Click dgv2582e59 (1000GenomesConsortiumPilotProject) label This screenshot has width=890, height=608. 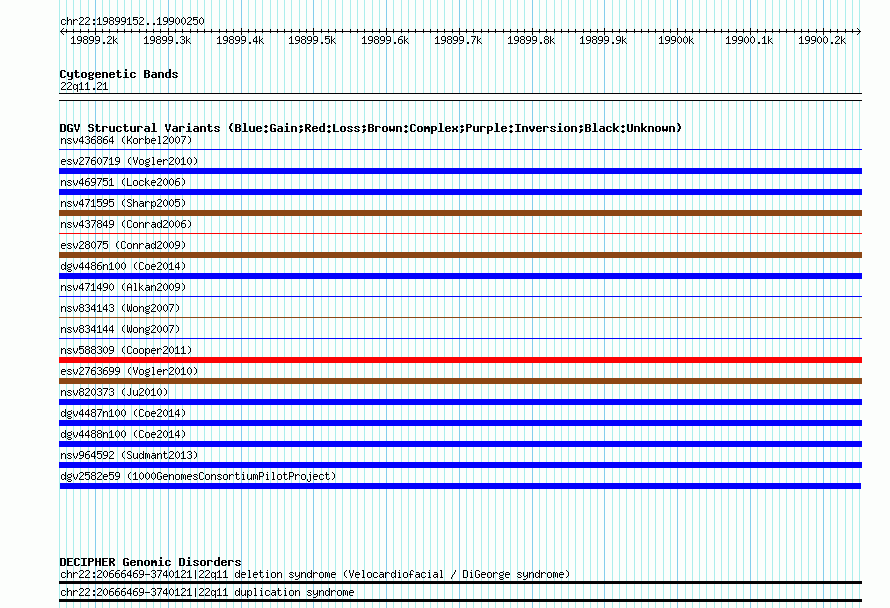pos(198,476)
